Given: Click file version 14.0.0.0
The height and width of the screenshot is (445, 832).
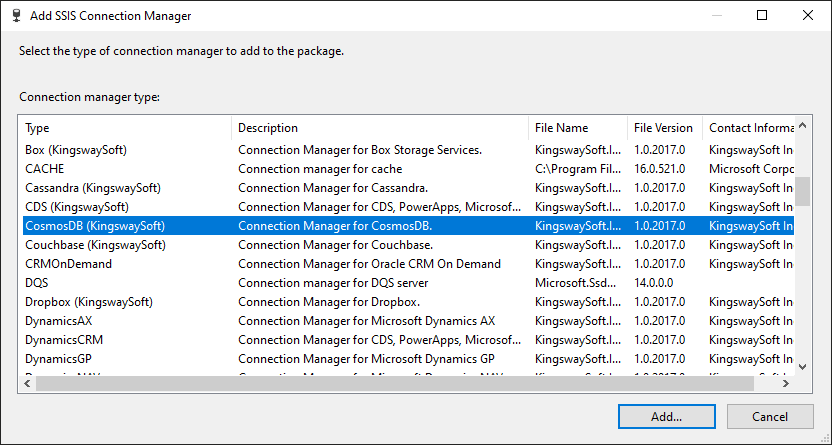Looking at the screenshot, I should pos(654,283).
